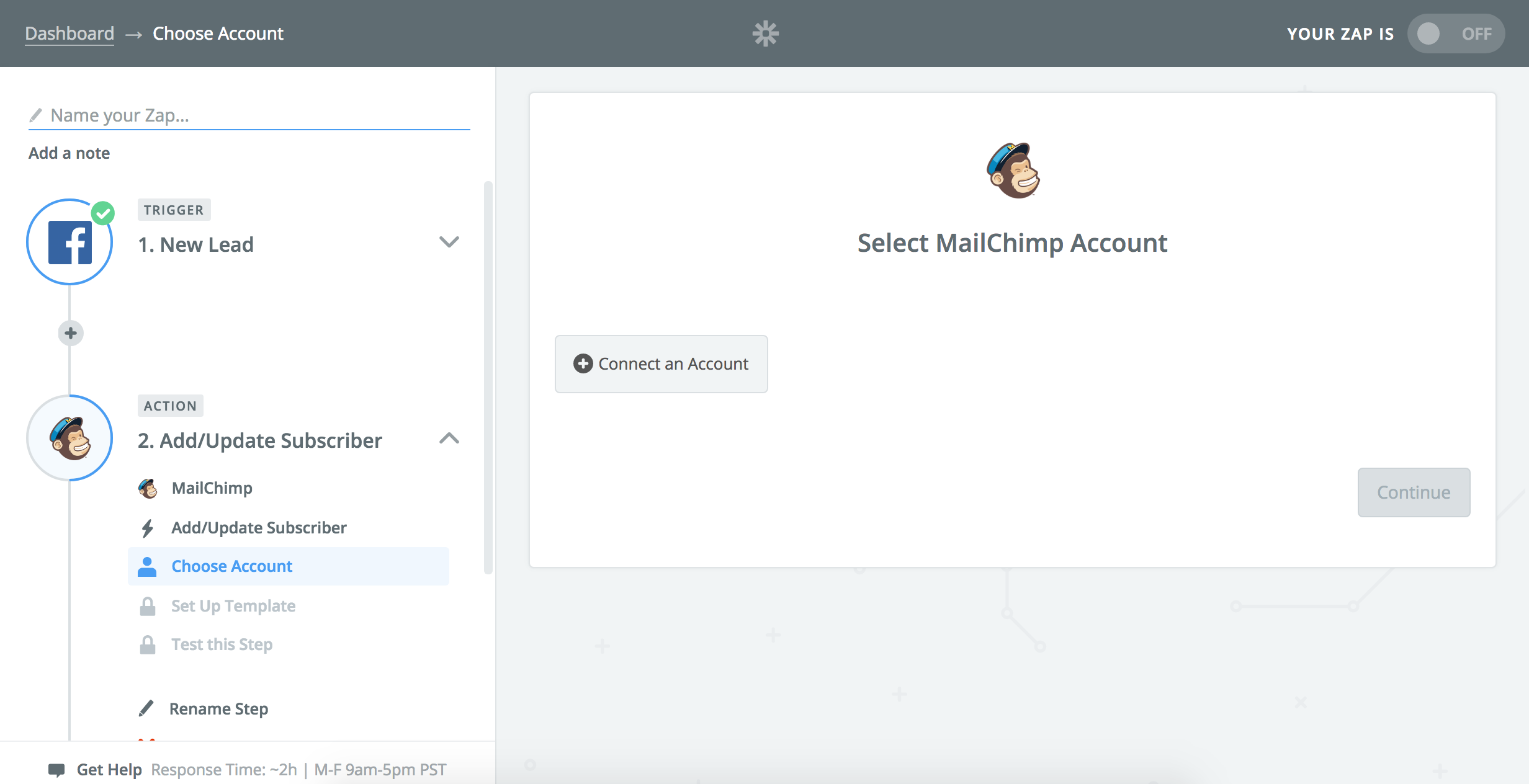Toggle the Zap ON/OFF switch

[x=1456, y=33]
